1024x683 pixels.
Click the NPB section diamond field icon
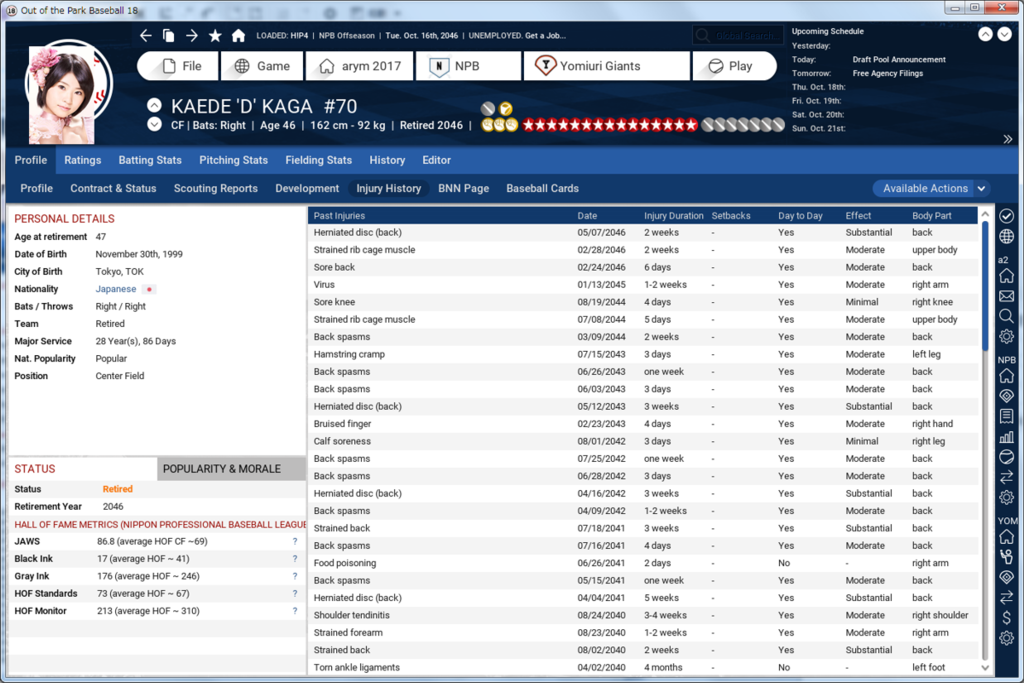[x=1006, y=396]
